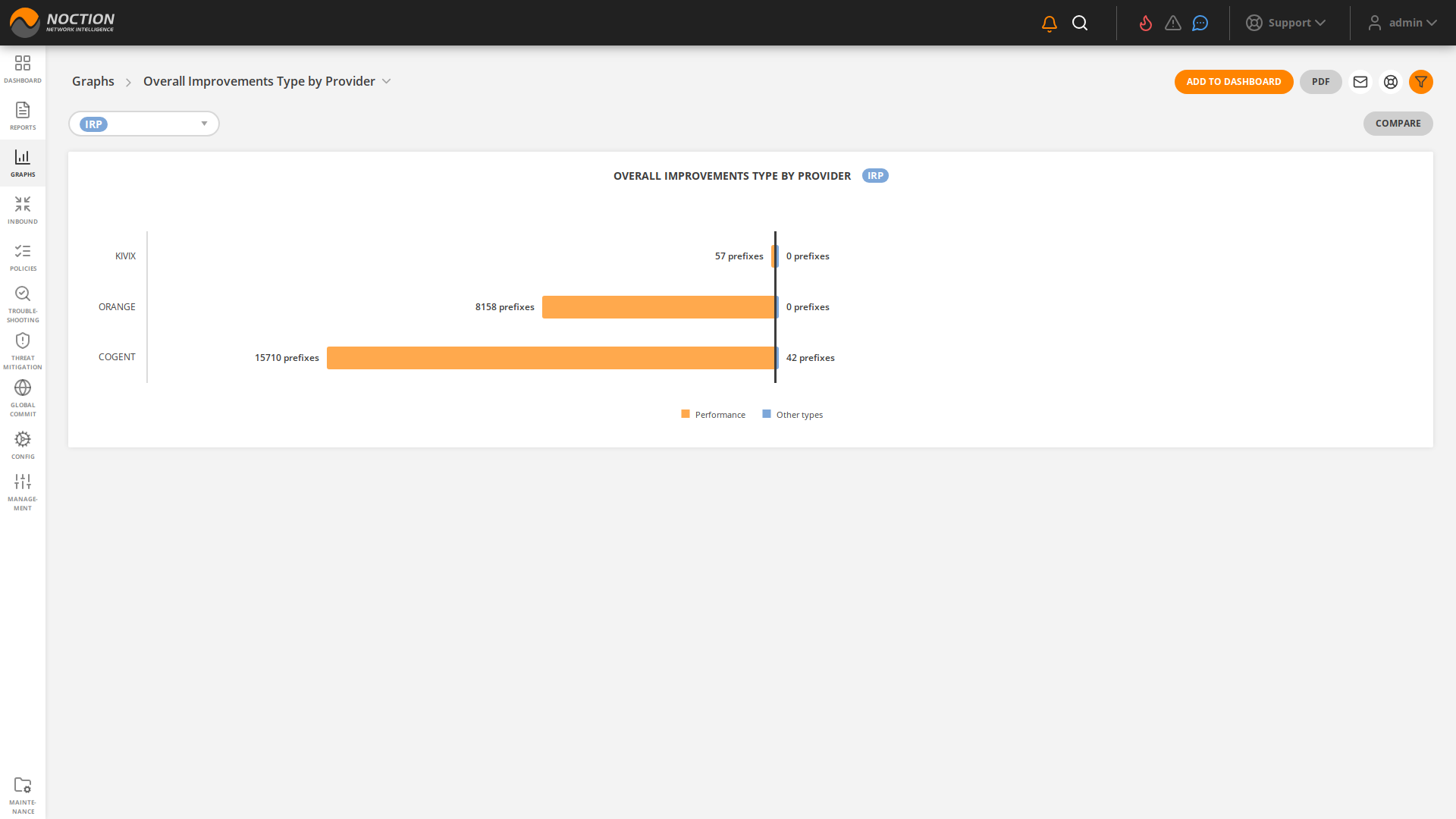Image resolution: width=1456 pixels, height=819 pixels.
Task: Open the Policies section
Action: [23, 256]
